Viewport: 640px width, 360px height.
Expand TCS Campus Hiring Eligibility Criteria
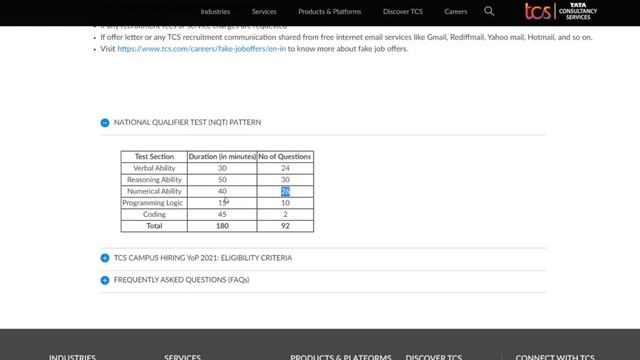(x=105, y=258)
